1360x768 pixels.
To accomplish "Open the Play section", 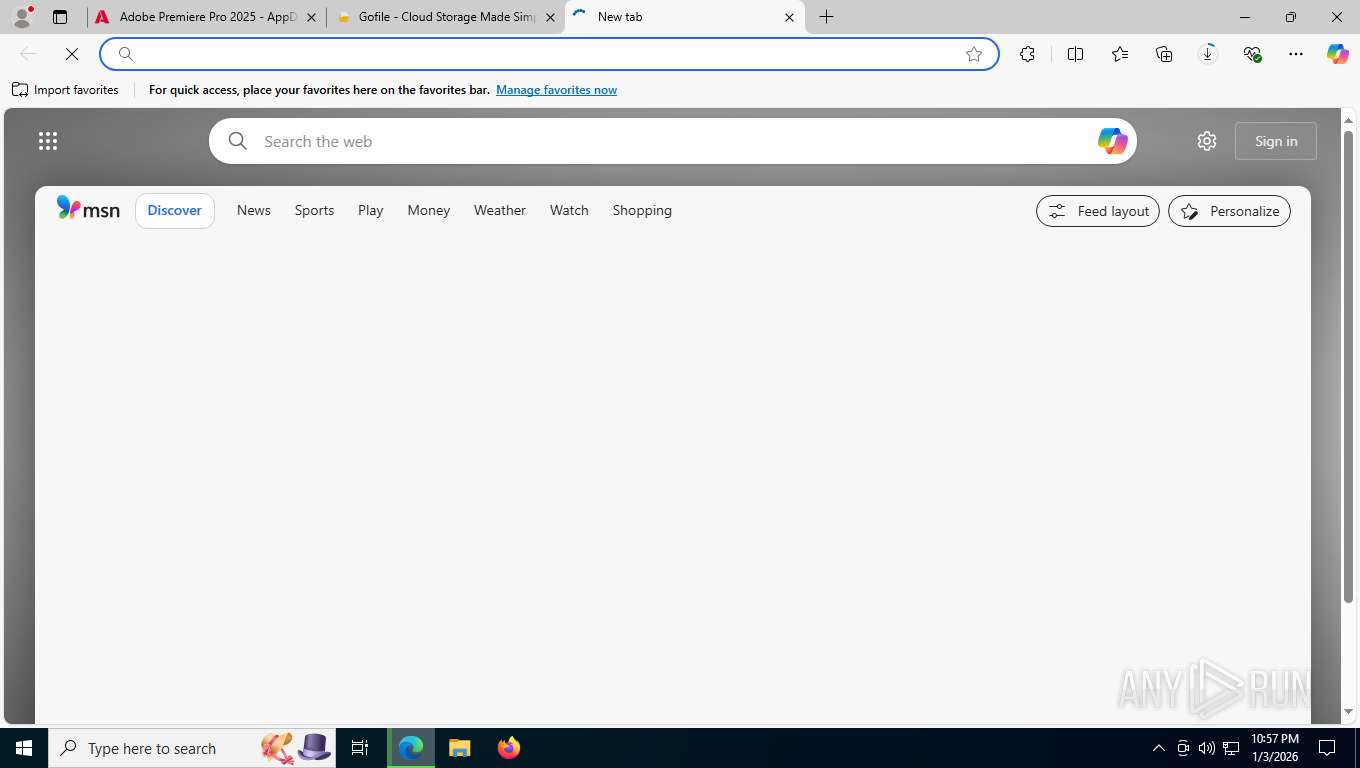I will 370,210.
